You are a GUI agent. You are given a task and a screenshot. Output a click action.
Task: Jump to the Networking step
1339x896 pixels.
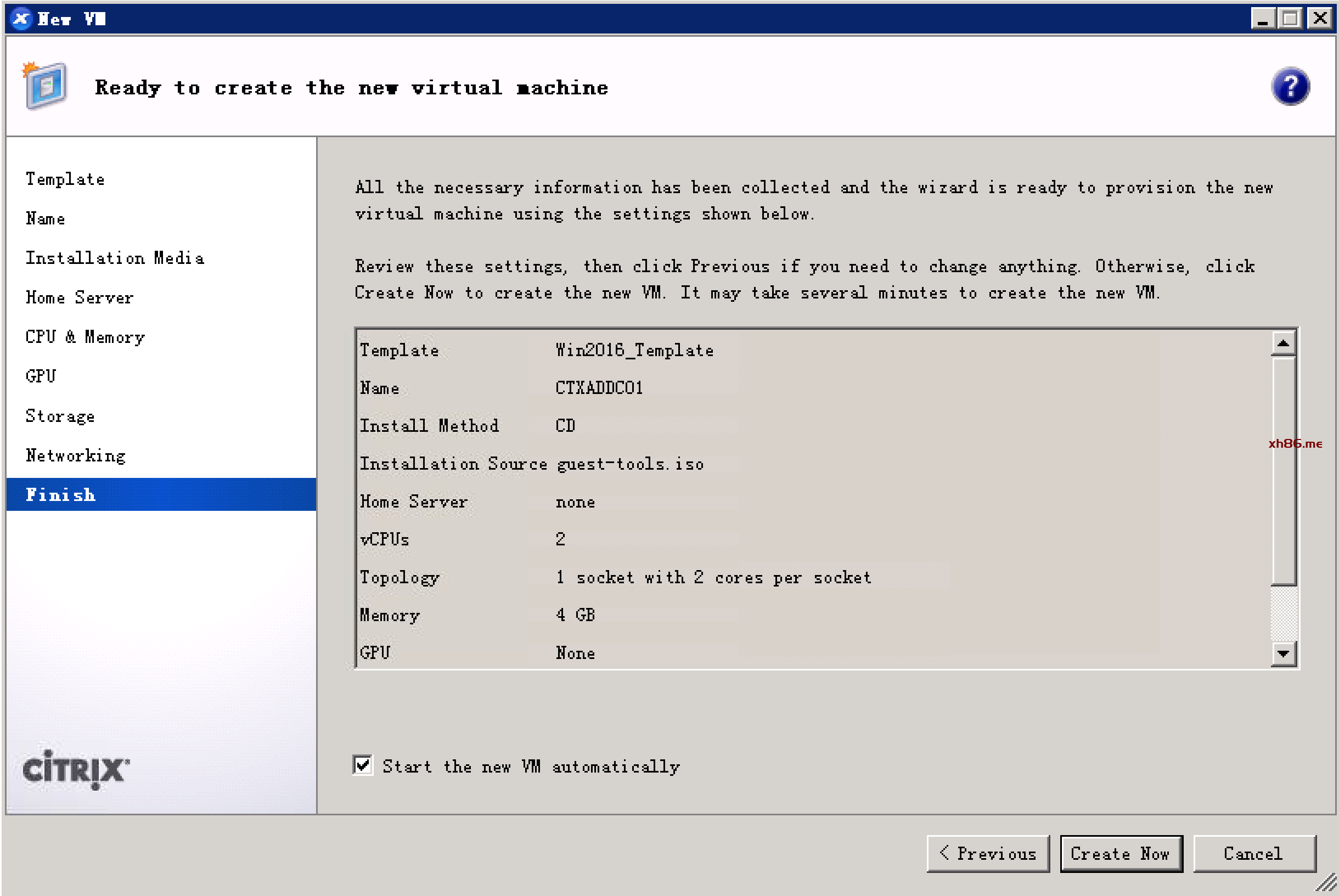(x=75, y=455)
